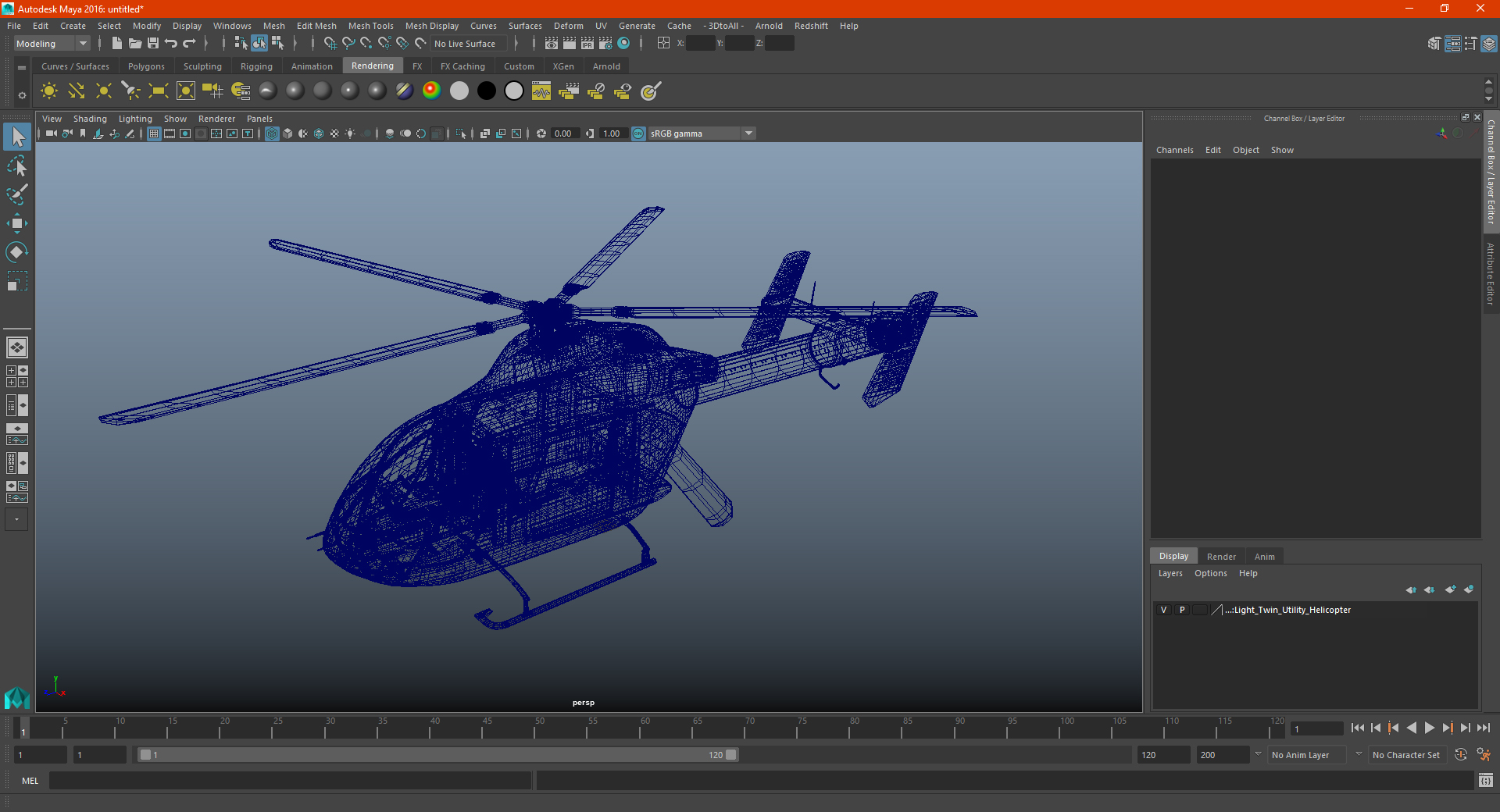Select the arrow Select tool
1500x812 pixels.
point(17,137)
